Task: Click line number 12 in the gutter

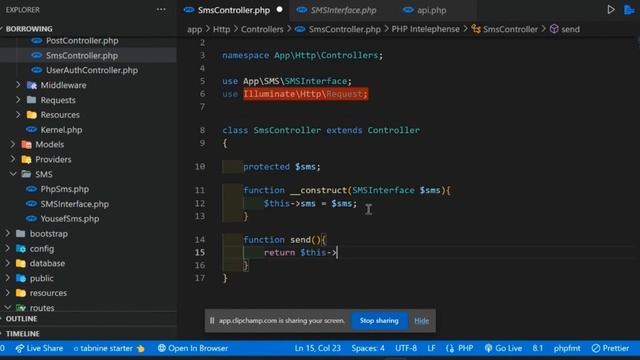Action: [x=200, y=203]
